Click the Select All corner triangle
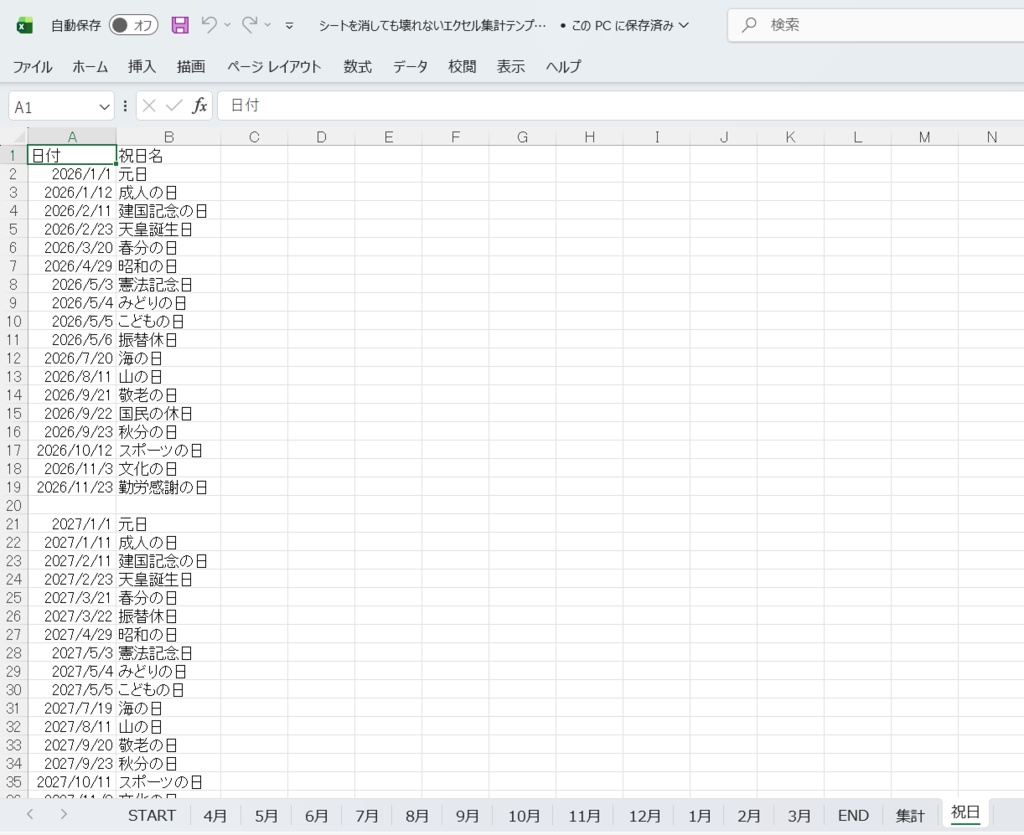 pyautogui.click(x=18, y=136)
